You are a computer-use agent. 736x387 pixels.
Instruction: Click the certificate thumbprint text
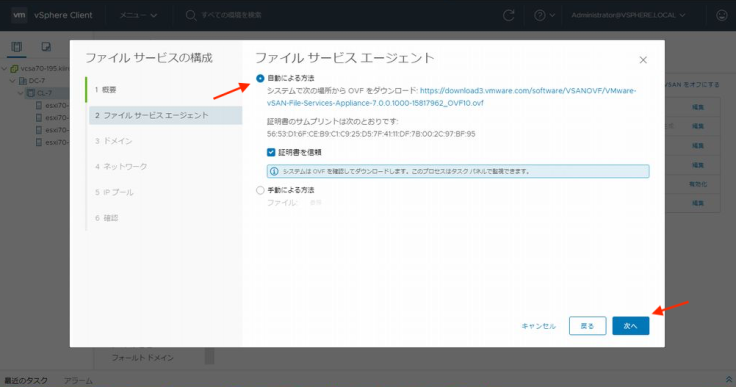tap(371, 134)
